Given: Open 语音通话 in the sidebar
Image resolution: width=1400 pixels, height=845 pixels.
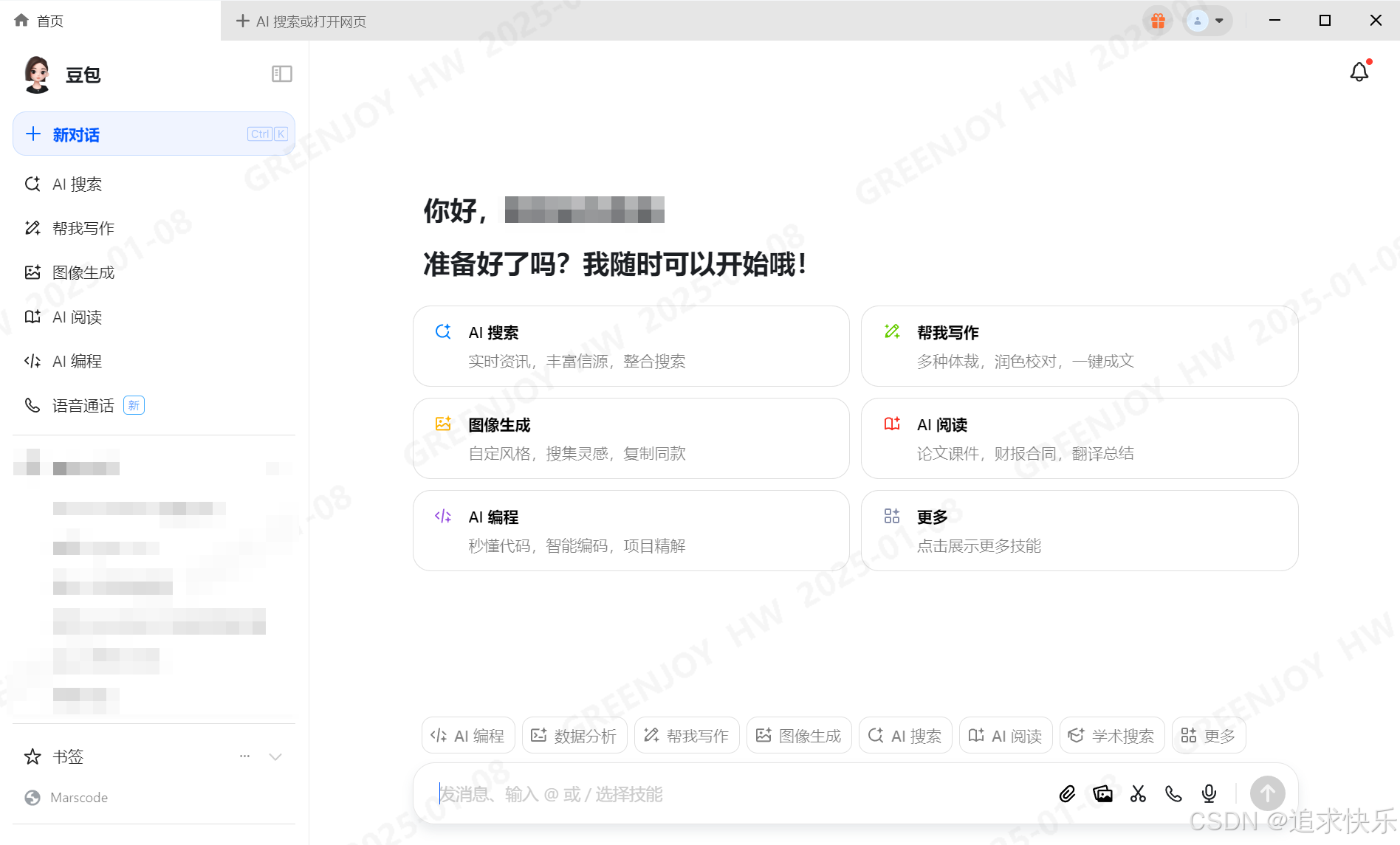Looking at the screenshot, I should coord(154,405).
